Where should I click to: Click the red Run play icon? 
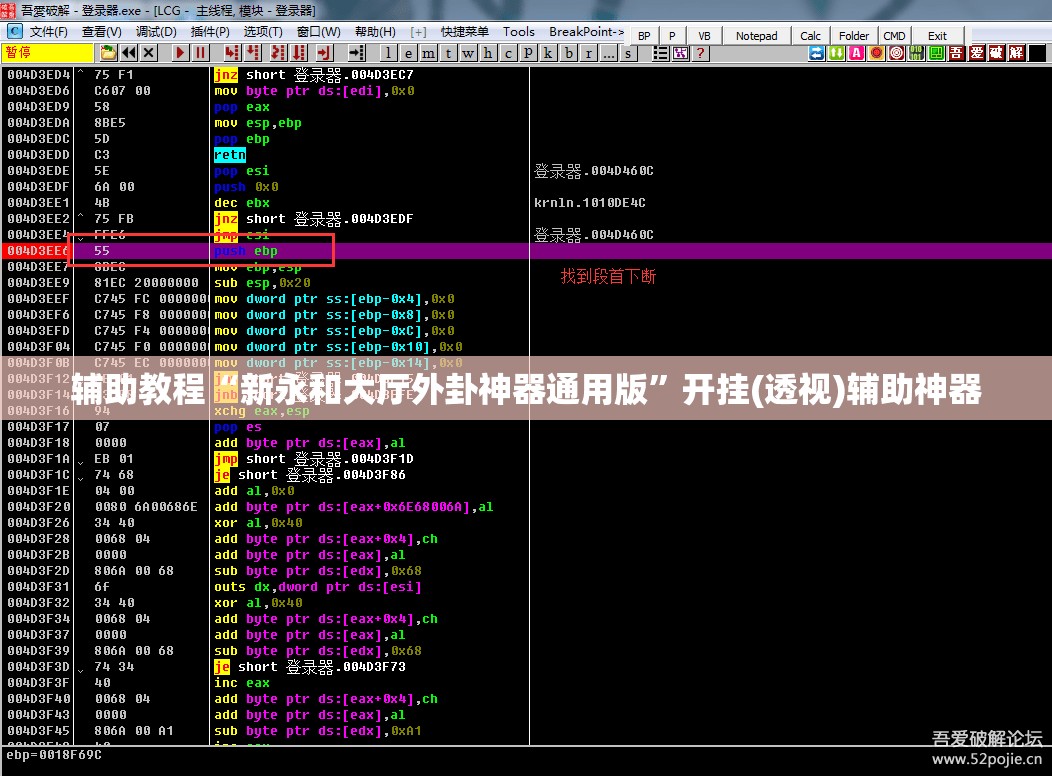click(180, 53)
